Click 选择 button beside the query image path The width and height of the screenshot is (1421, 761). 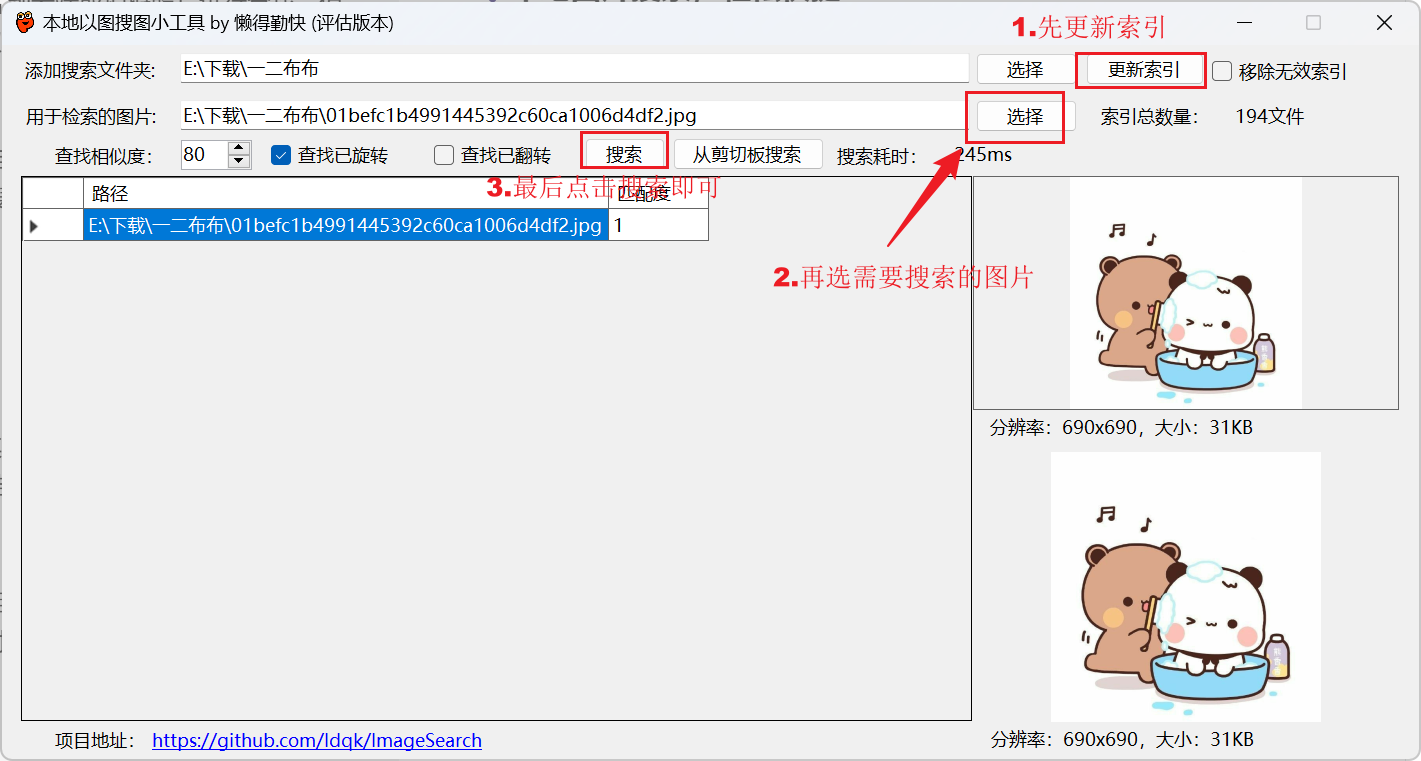pos(1025,117)
